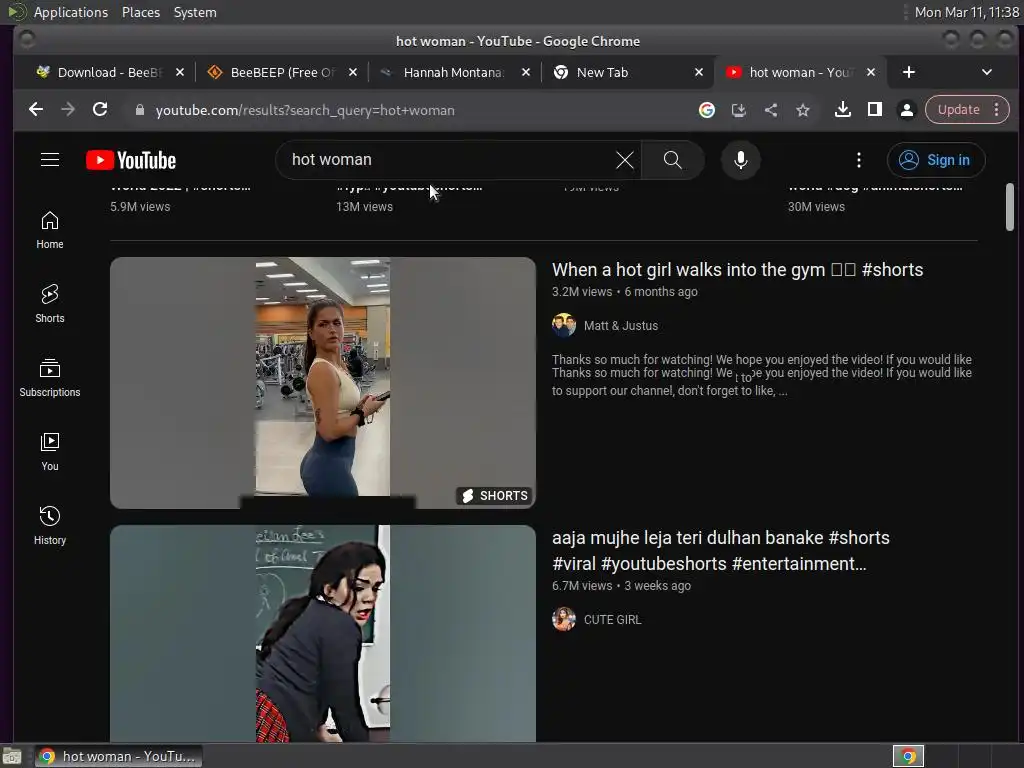Open the gym video thumbnail
Screen dimensions: 1024x768
(323, 383)
